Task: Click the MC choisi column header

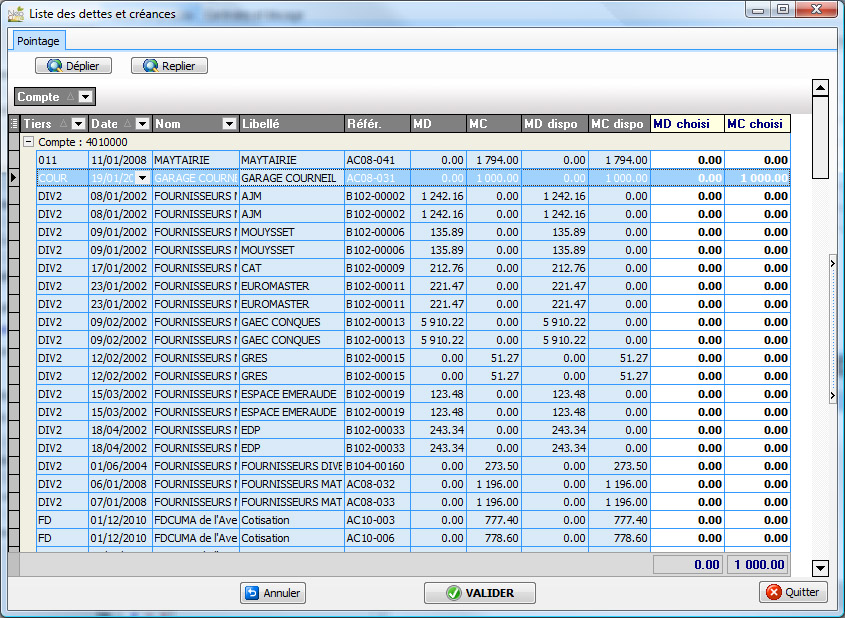Action: 757,123
